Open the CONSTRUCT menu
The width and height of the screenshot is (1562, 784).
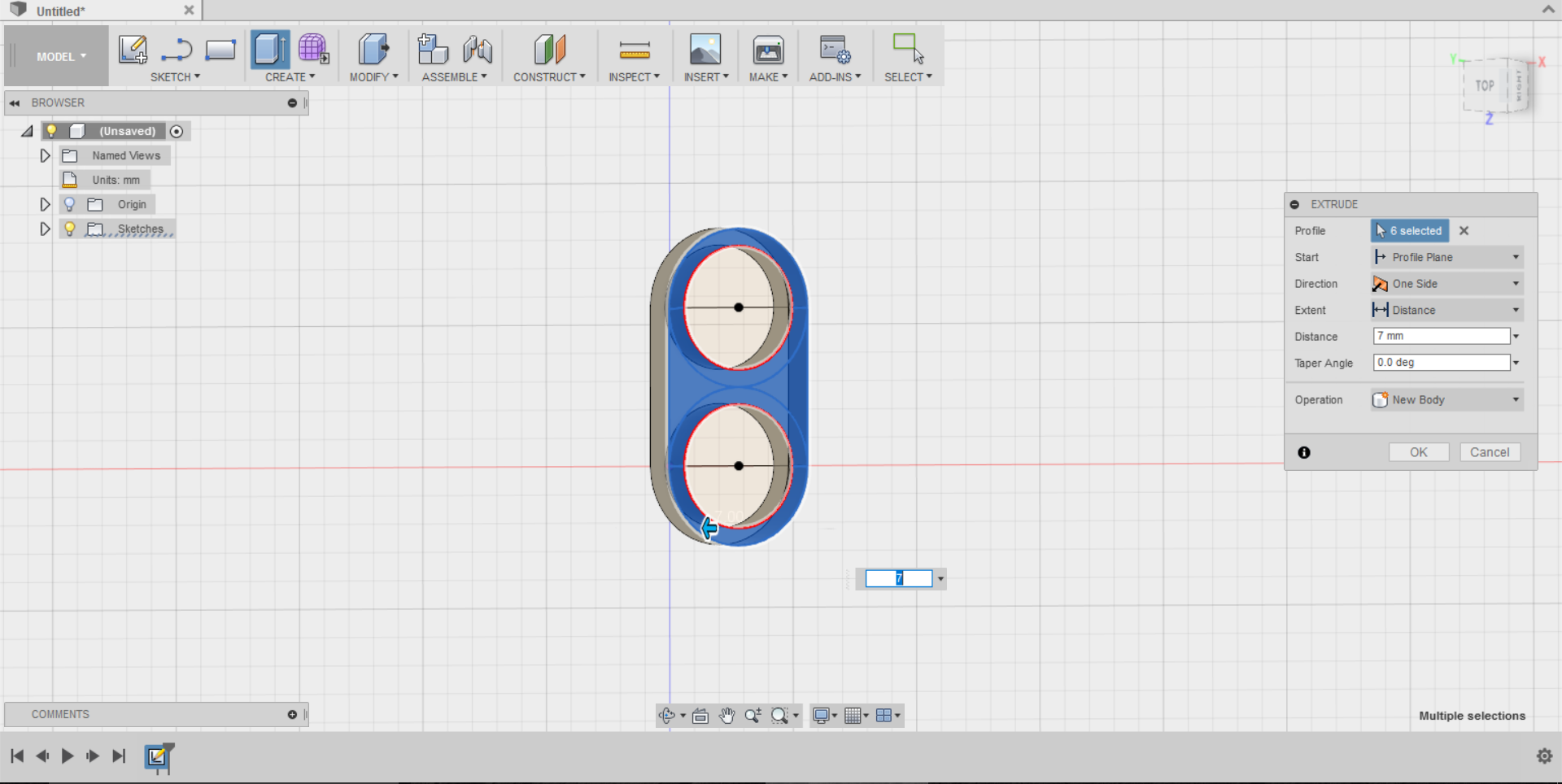(549, 77)
